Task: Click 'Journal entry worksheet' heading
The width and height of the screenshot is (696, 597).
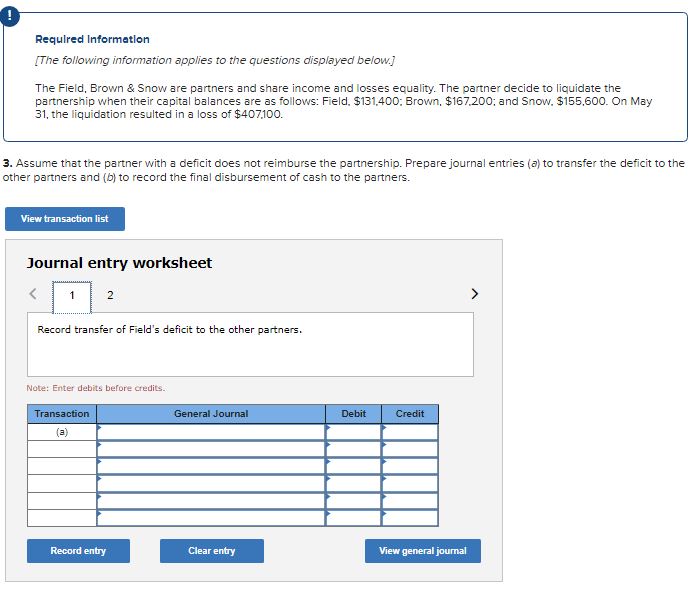Action: click(119, 263)
